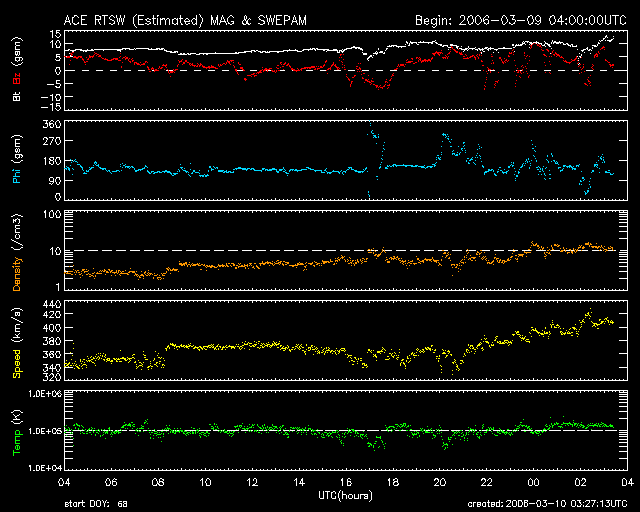Click the white 'Bt' axis label
The width and height of the screenshot is (640, 512).
click(x=17, y=96)
